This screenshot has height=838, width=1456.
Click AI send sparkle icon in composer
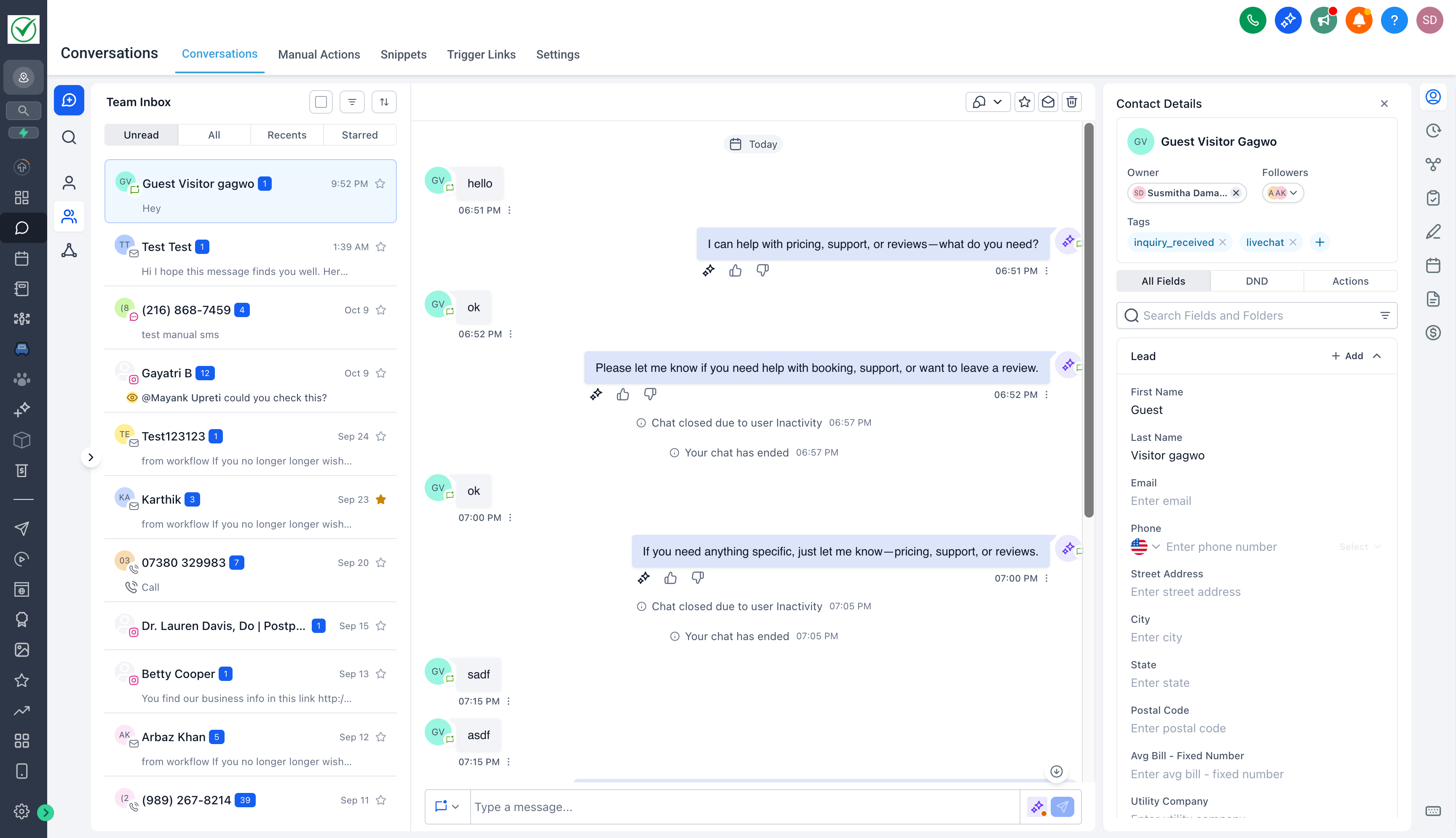coord(1038,807)
